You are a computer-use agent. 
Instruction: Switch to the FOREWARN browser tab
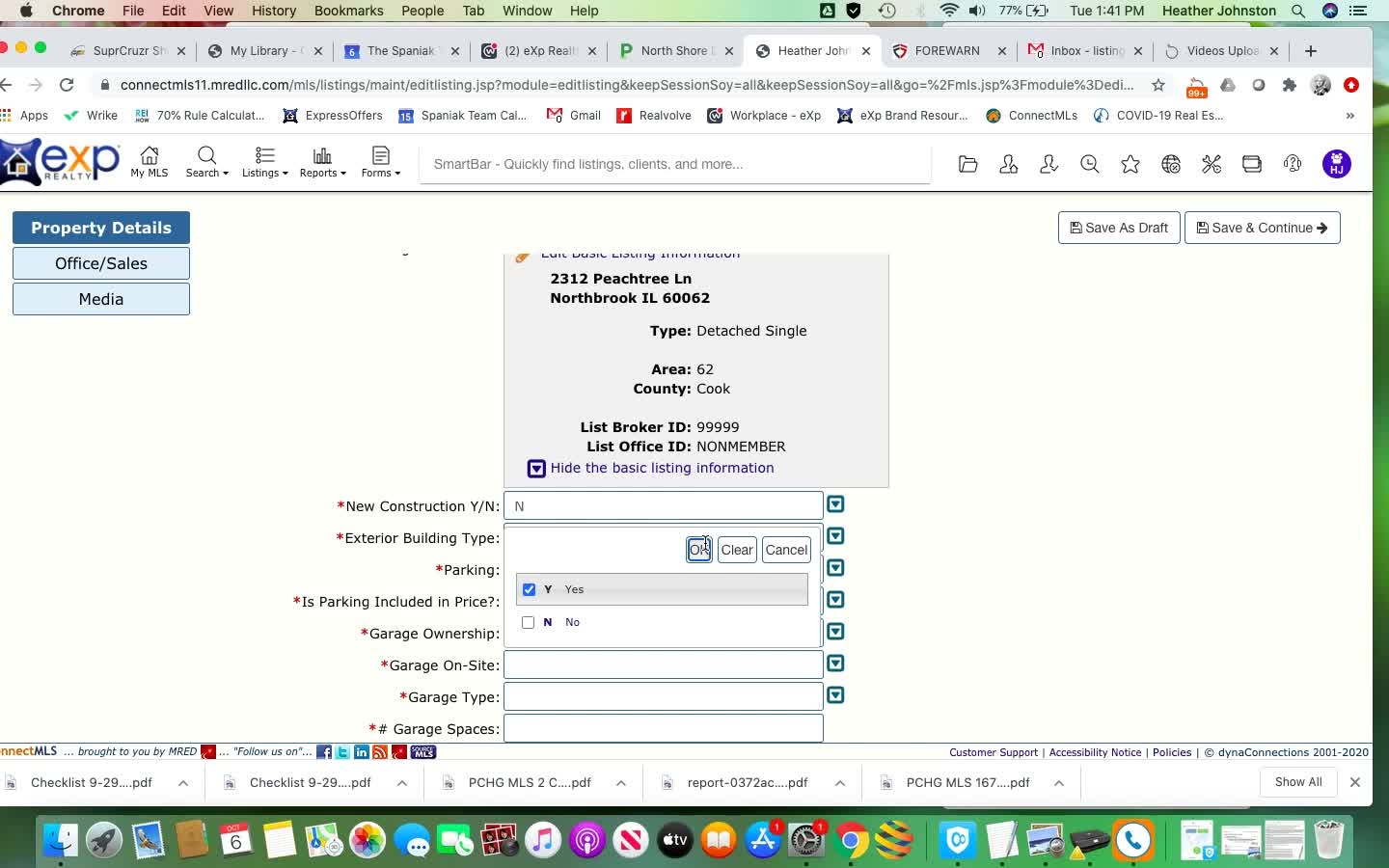[949, 51]
